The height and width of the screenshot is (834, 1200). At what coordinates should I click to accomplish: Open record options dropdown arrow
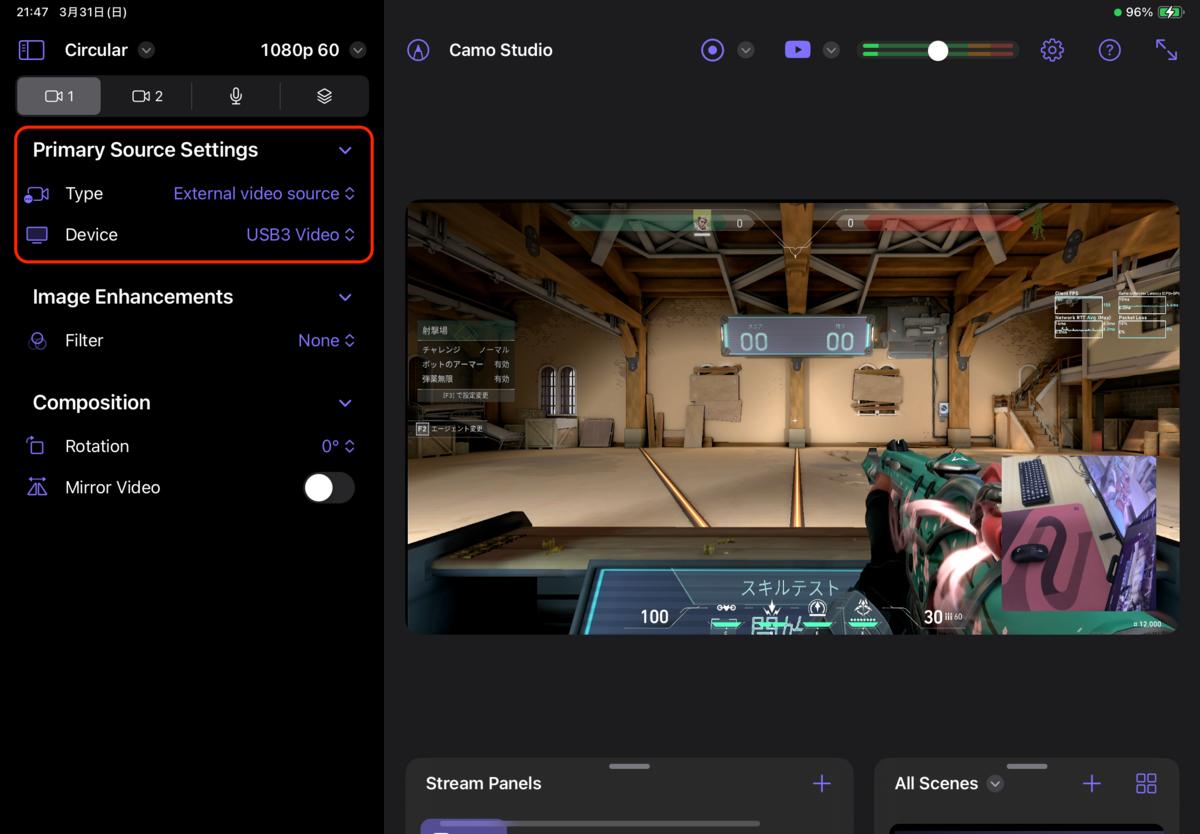tap(745, 50)
